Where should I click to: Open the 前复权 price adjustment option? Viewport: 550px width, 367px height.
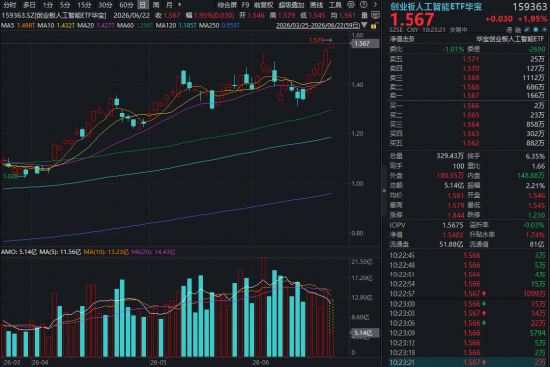click(263, 5)
